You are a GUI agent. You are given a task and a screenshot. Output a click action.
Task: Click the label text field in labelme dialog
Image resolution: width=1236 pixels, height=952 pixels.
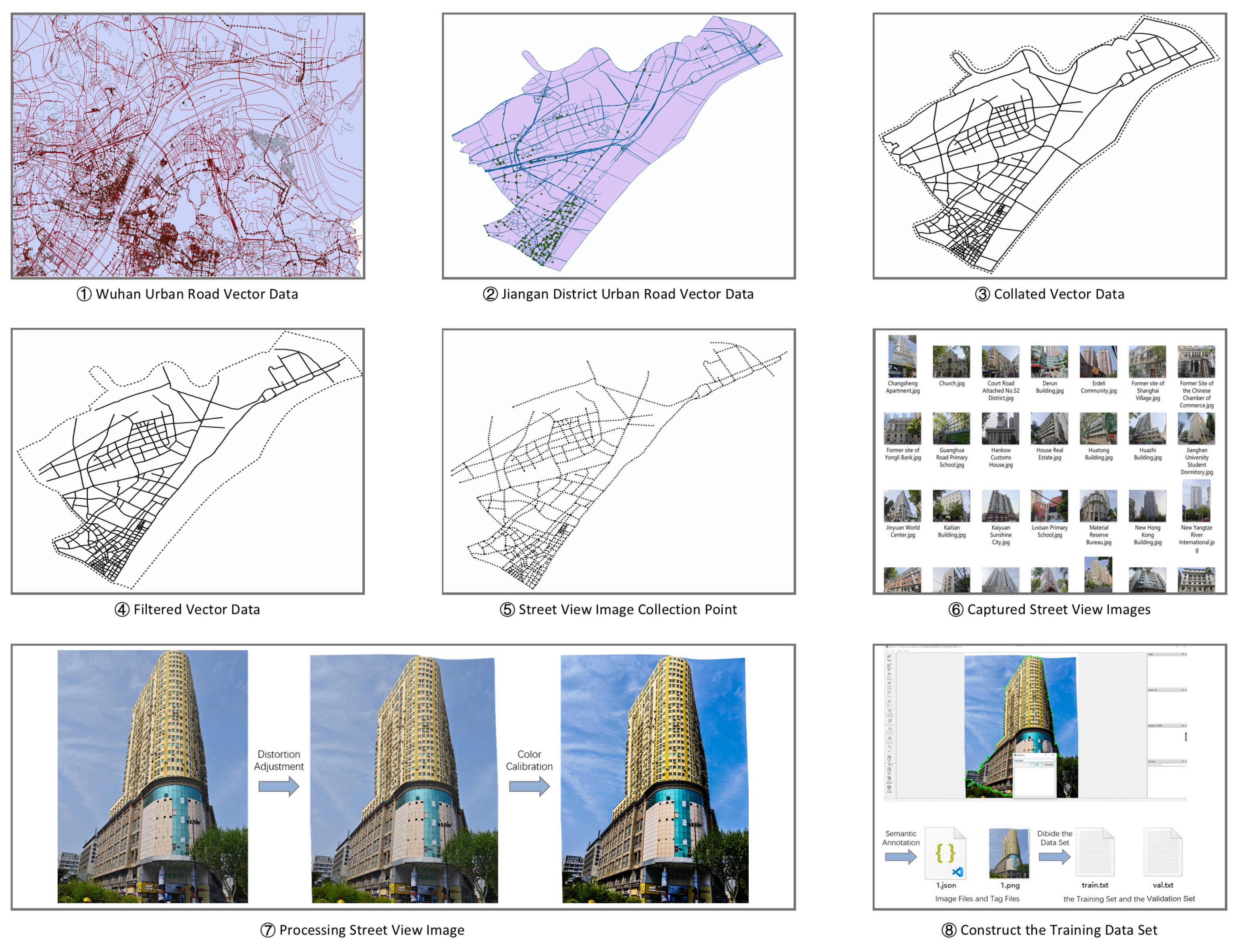coord(1034,761)
